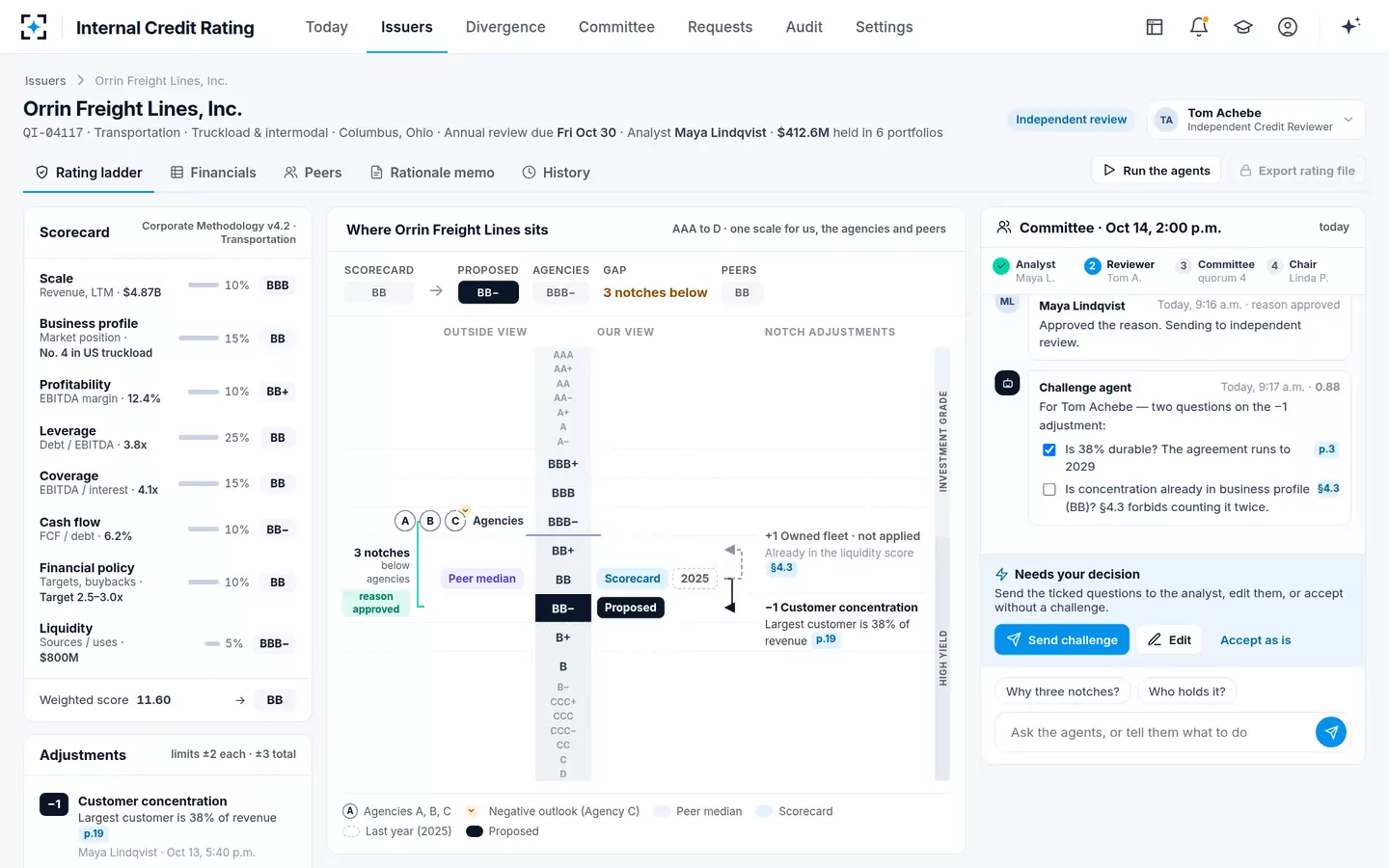
Task: Open the notifications bell icon
Action: 1199,27
